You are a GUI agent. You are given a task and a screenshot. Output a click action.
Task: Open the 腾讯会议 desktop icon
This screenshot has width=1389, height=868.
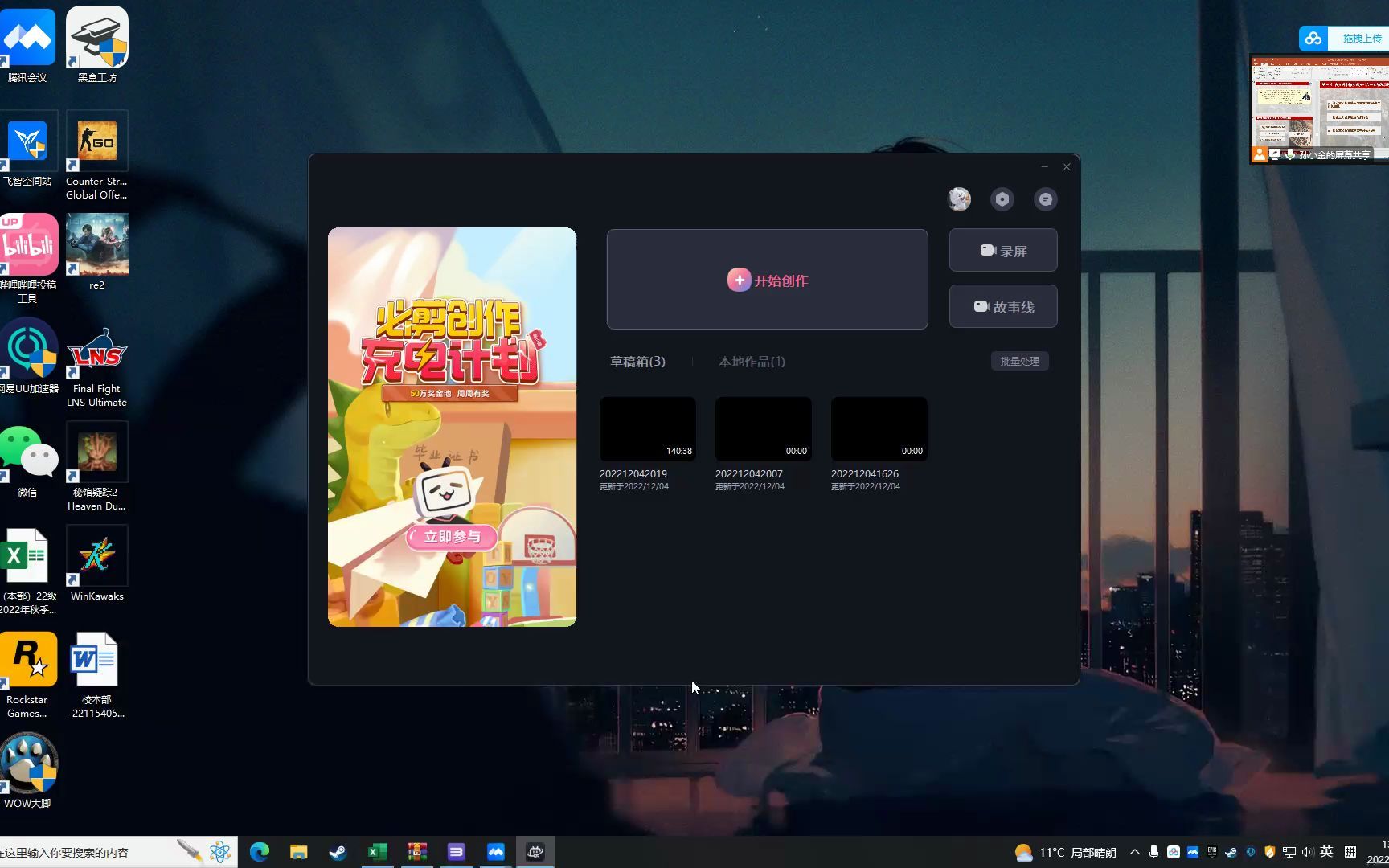coord(27,45)
